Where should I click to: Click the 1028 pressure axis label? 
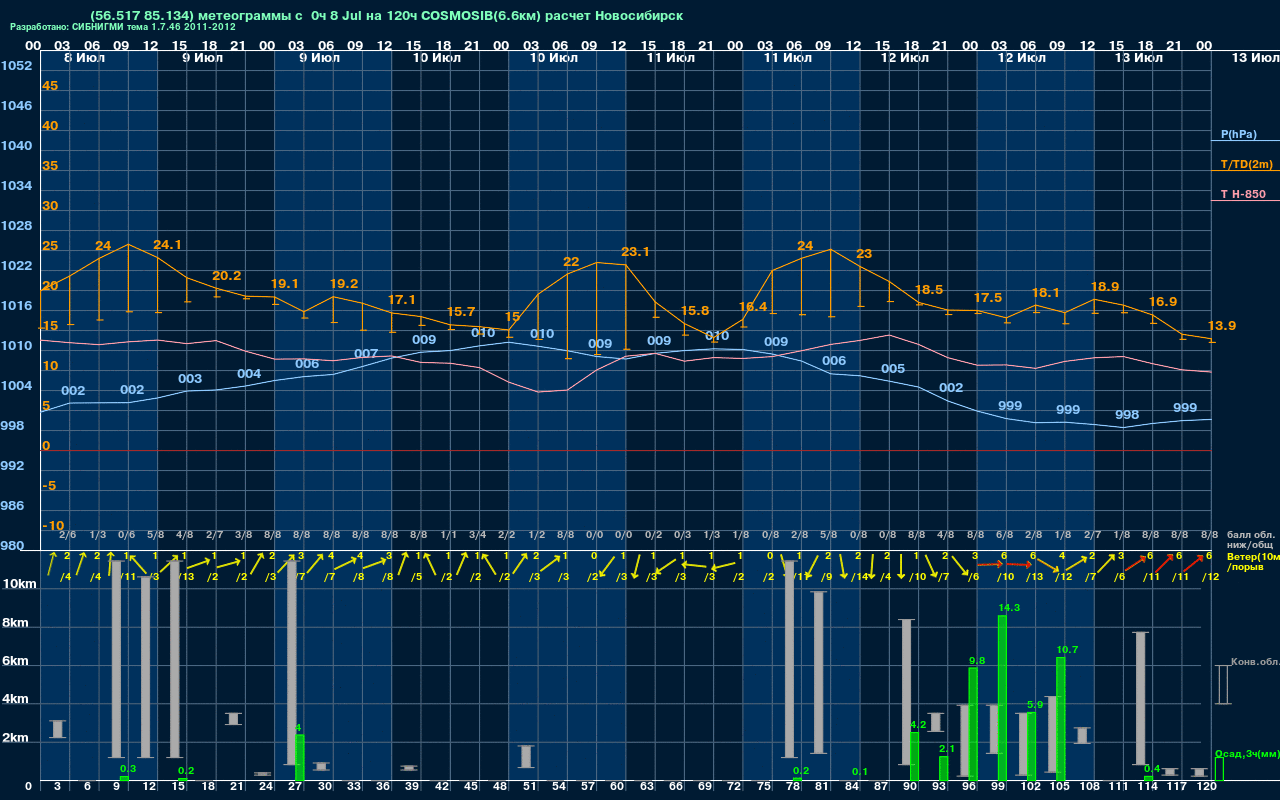[x=16, y=226]
